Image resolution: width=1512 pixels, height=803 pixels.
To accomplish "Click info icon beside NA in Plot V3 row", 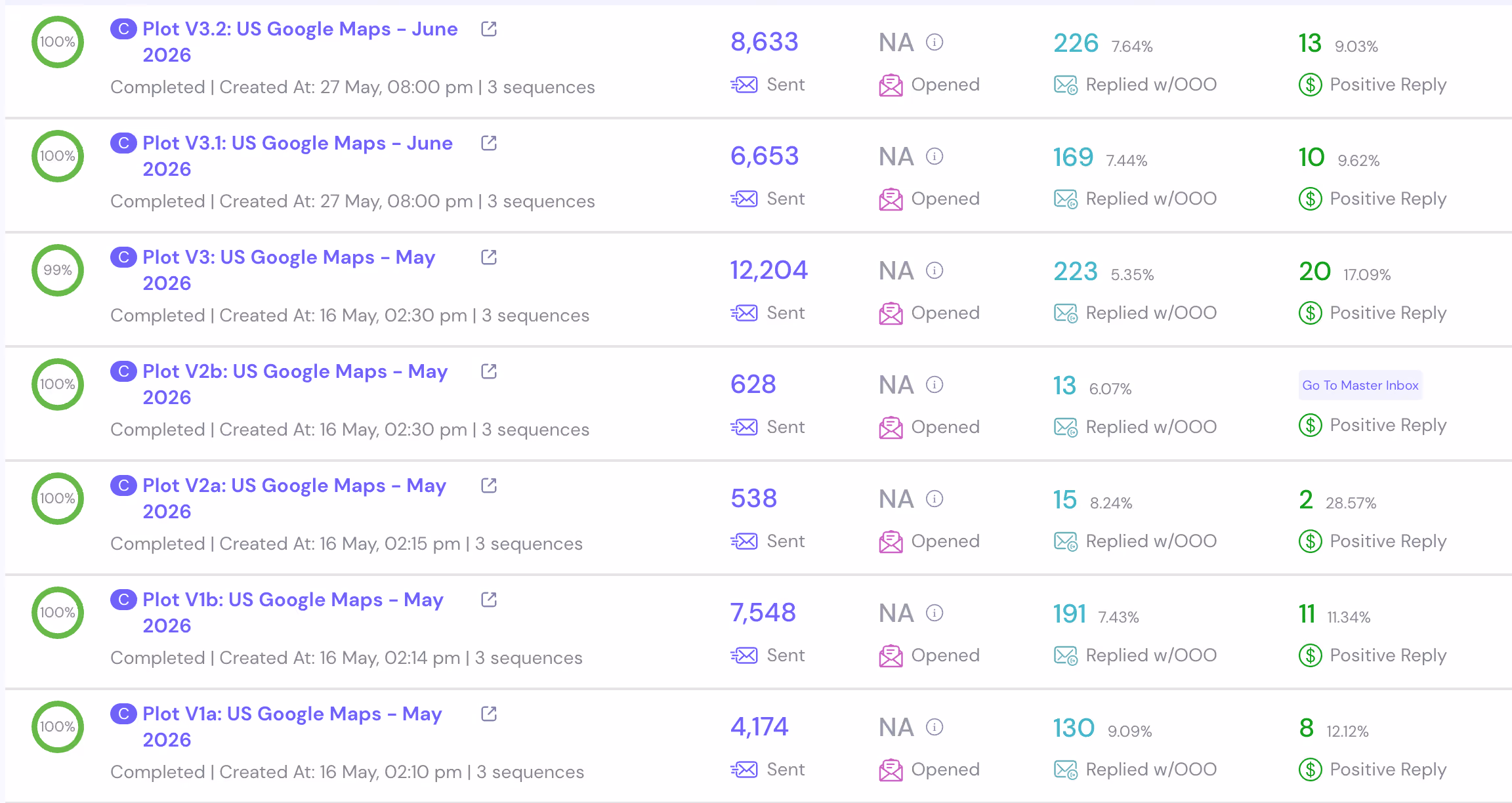I will (934, 270).
